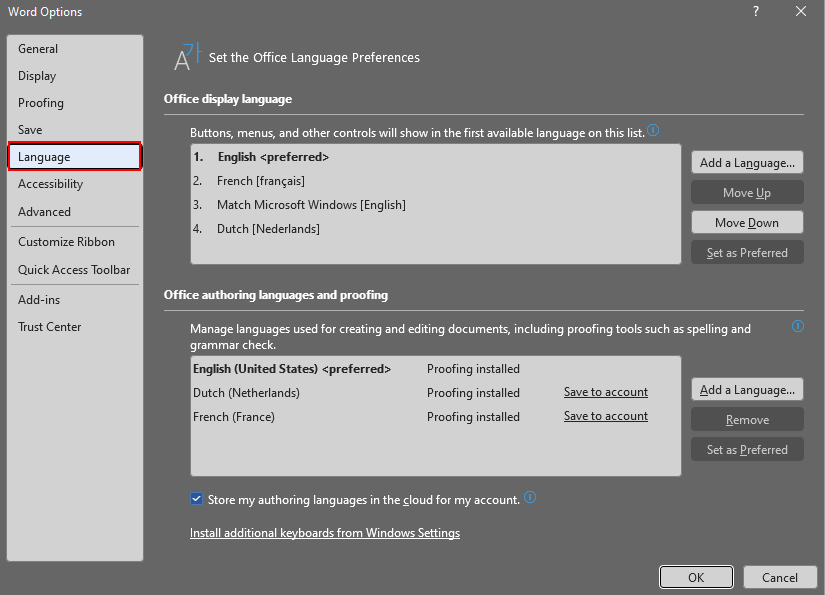This screenshot has height=595, width=825.
Task: Open the General options category
Action: click(x=75, y=49)
